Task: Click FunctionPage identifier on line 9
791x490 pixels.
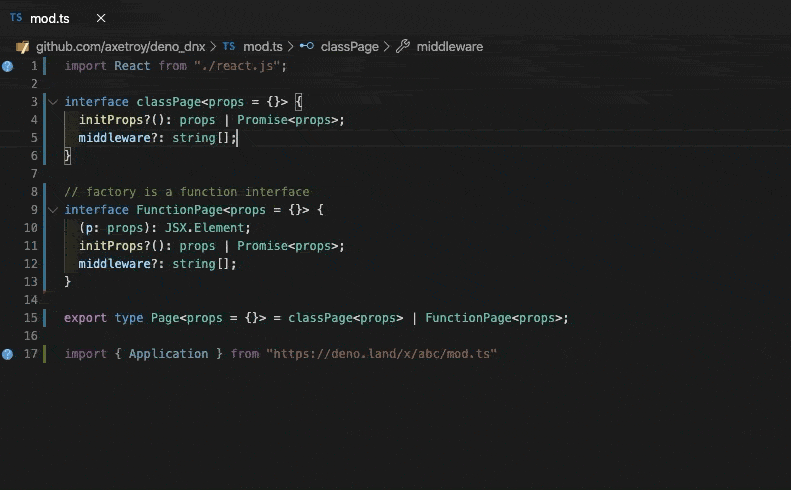Action: point(179,210)
